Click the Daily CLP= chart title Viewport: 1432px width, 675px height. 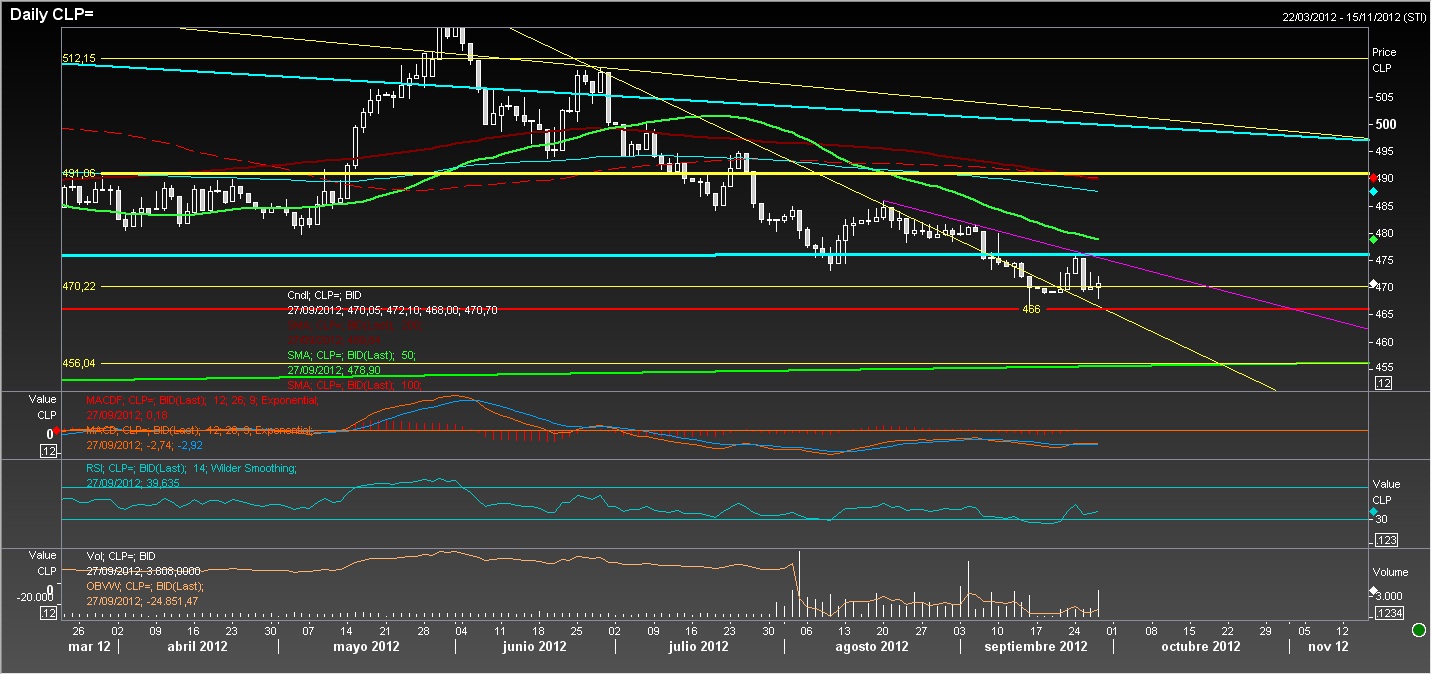(52, 13)
